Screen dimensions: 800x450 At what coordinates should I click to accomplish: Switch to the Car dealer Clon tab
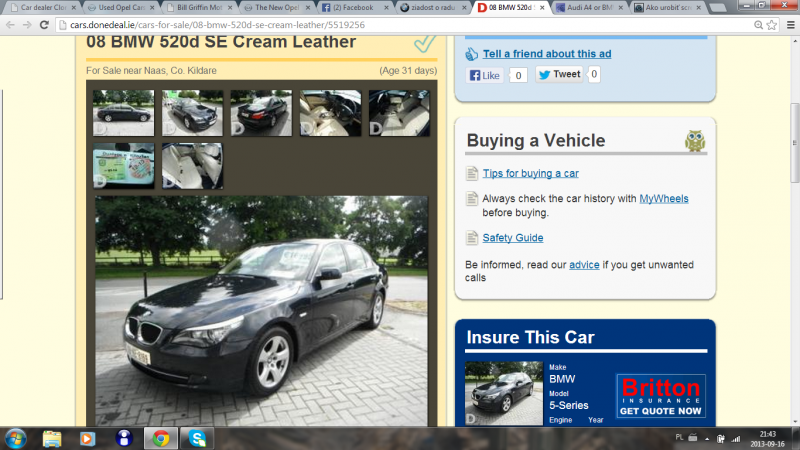pyautogui.click(x=43, y=7)
